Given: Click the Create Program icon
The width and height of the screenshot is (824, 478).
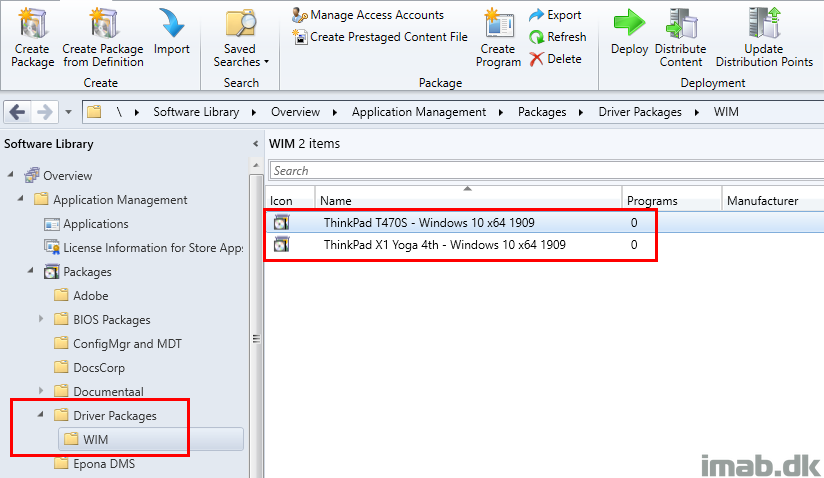Looking at the screenshot, I should [498, 24].
